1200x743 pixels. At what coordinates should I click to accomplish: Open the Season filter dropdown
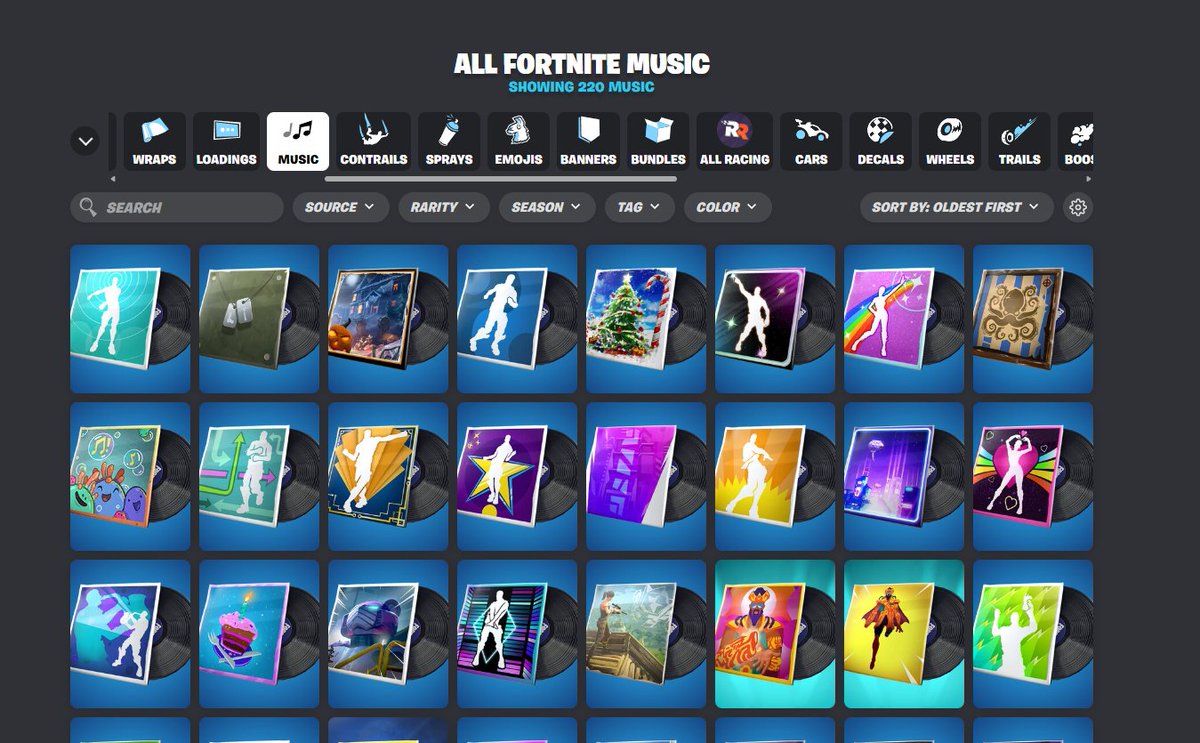pos(547,207)
